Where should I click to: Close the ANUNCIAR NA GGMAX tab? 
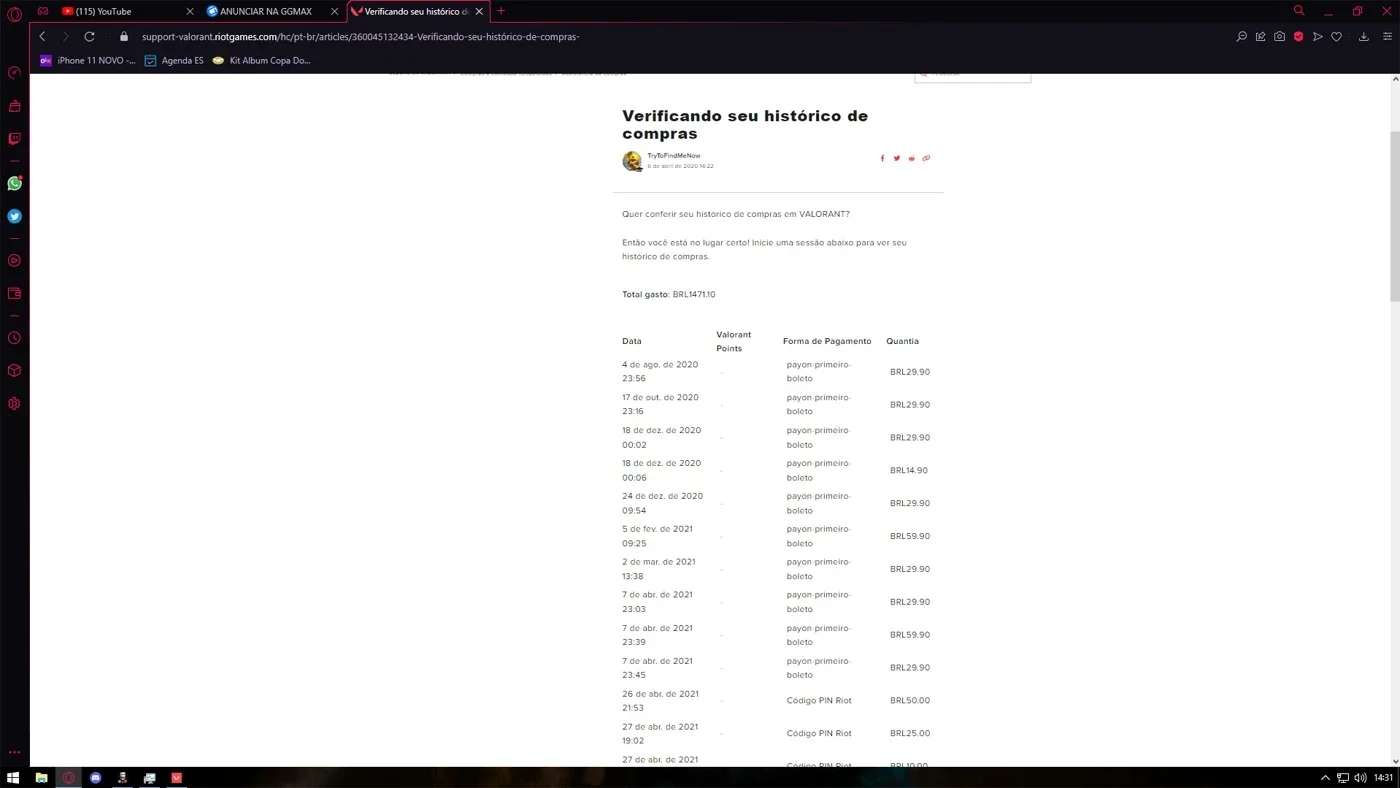point(334,12)
